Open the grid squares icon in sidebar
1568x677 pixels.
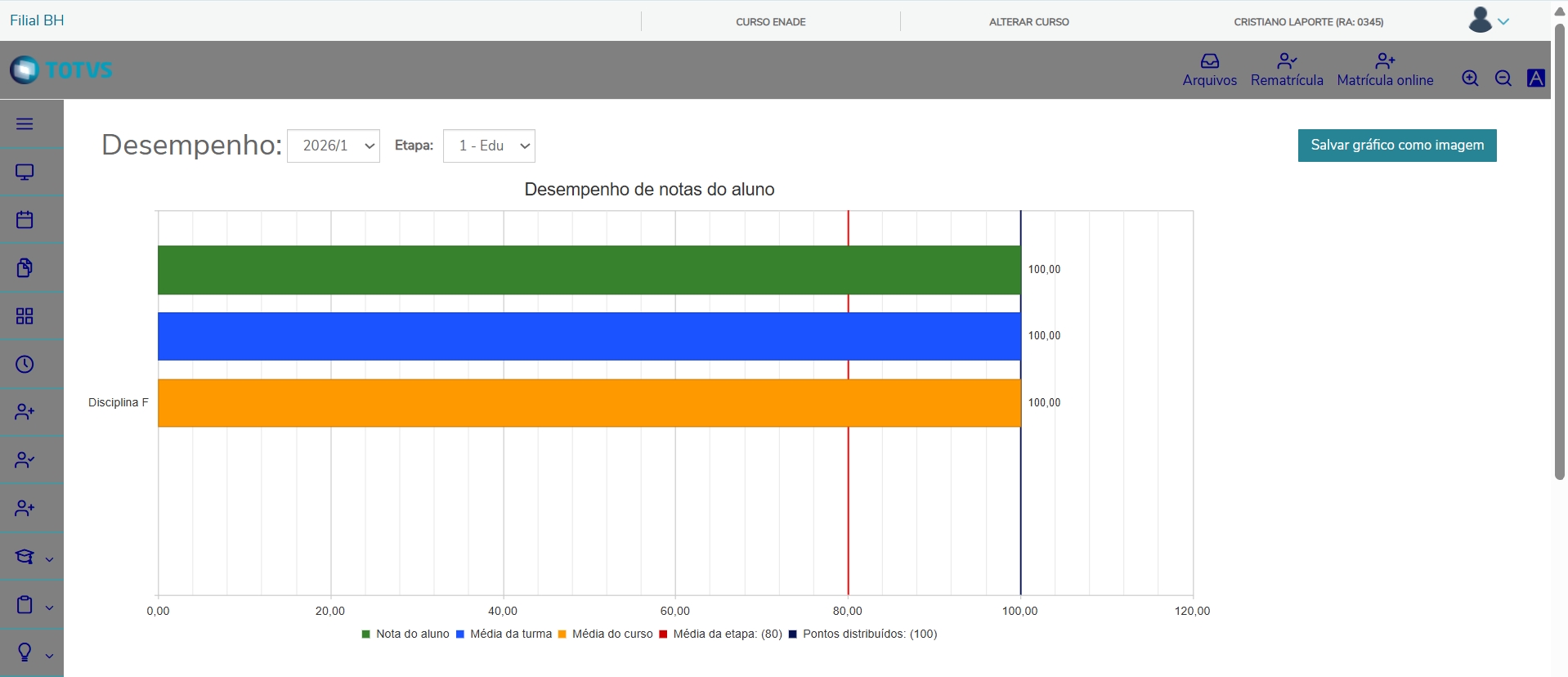[x=25, y=316]
